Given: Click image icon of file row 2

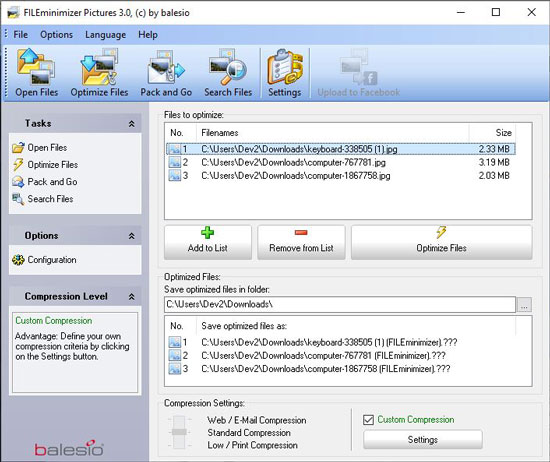Looking at the screenshot, I should (174, 162).
